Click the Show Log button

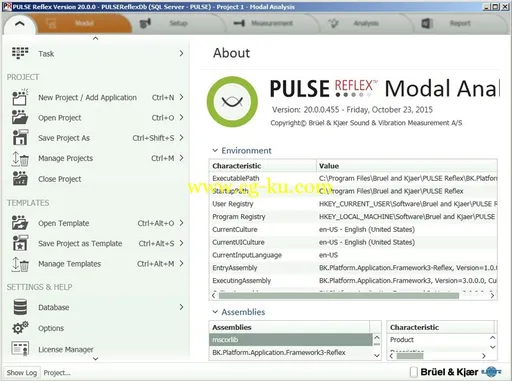22,373
